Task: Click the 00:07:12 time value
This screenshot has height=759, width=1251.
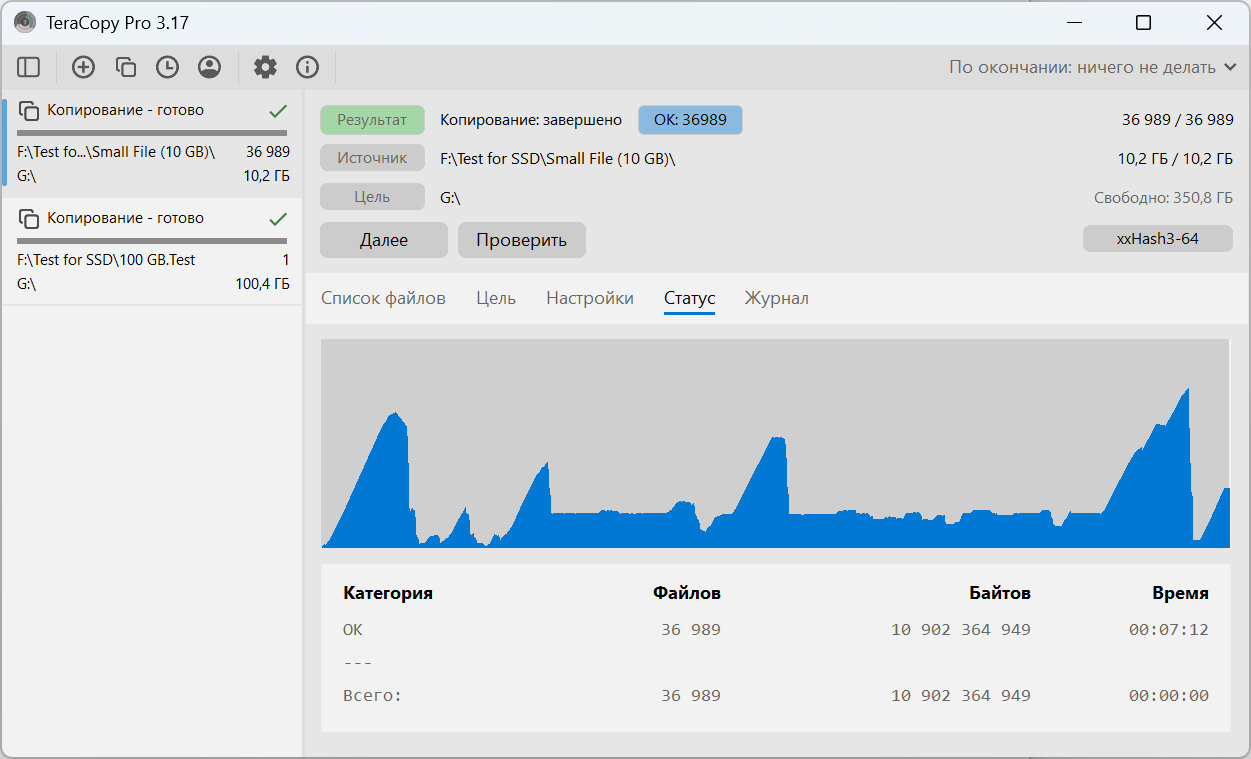Action: pyautogui.click(x=1169, y=630)
